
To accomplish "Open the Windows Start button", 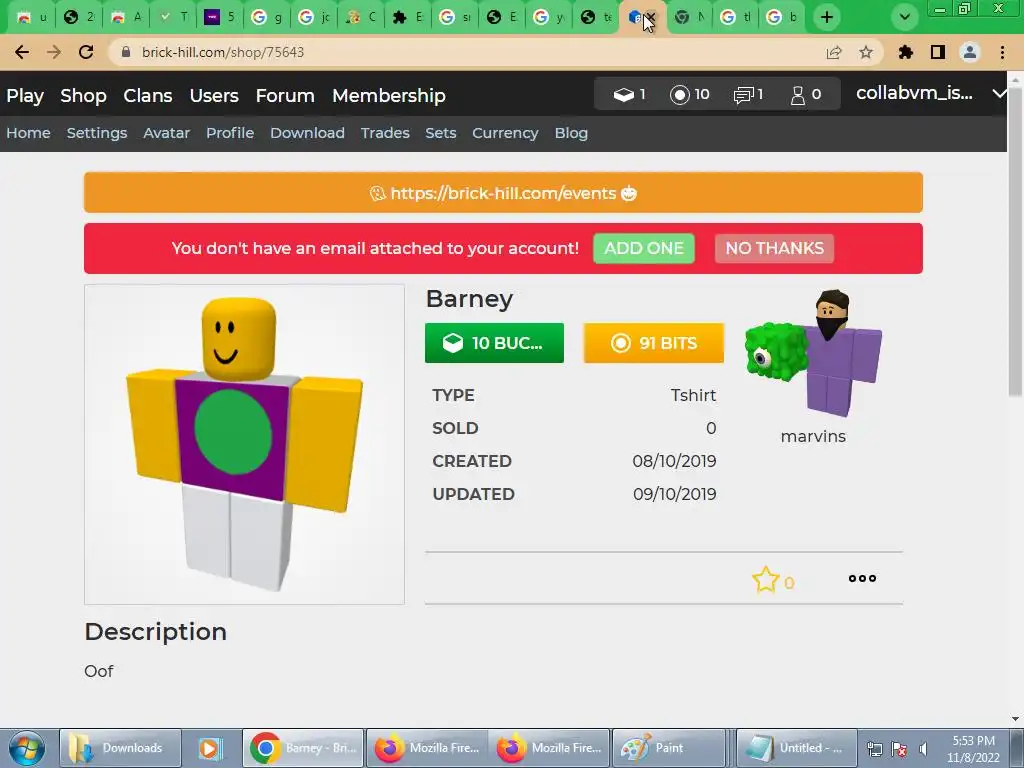I will (27, 748).
